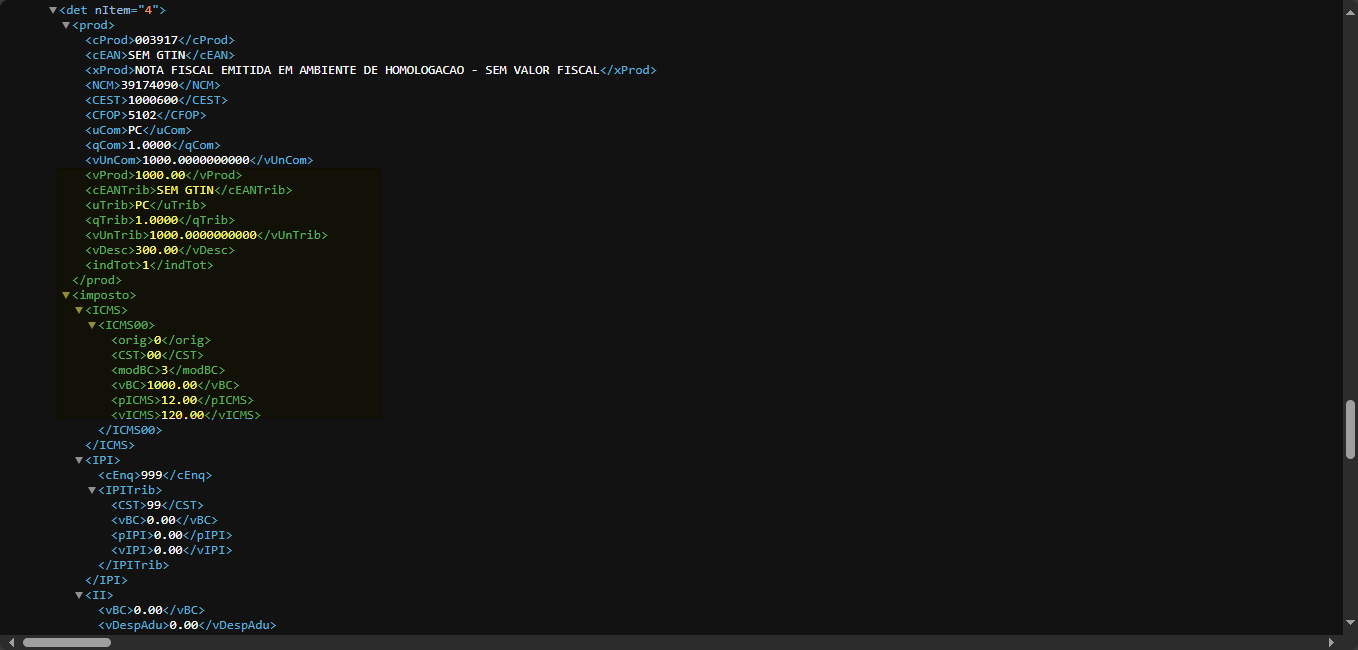
Task: Click the vProd 1000.00 line
Action: [163, 175]
